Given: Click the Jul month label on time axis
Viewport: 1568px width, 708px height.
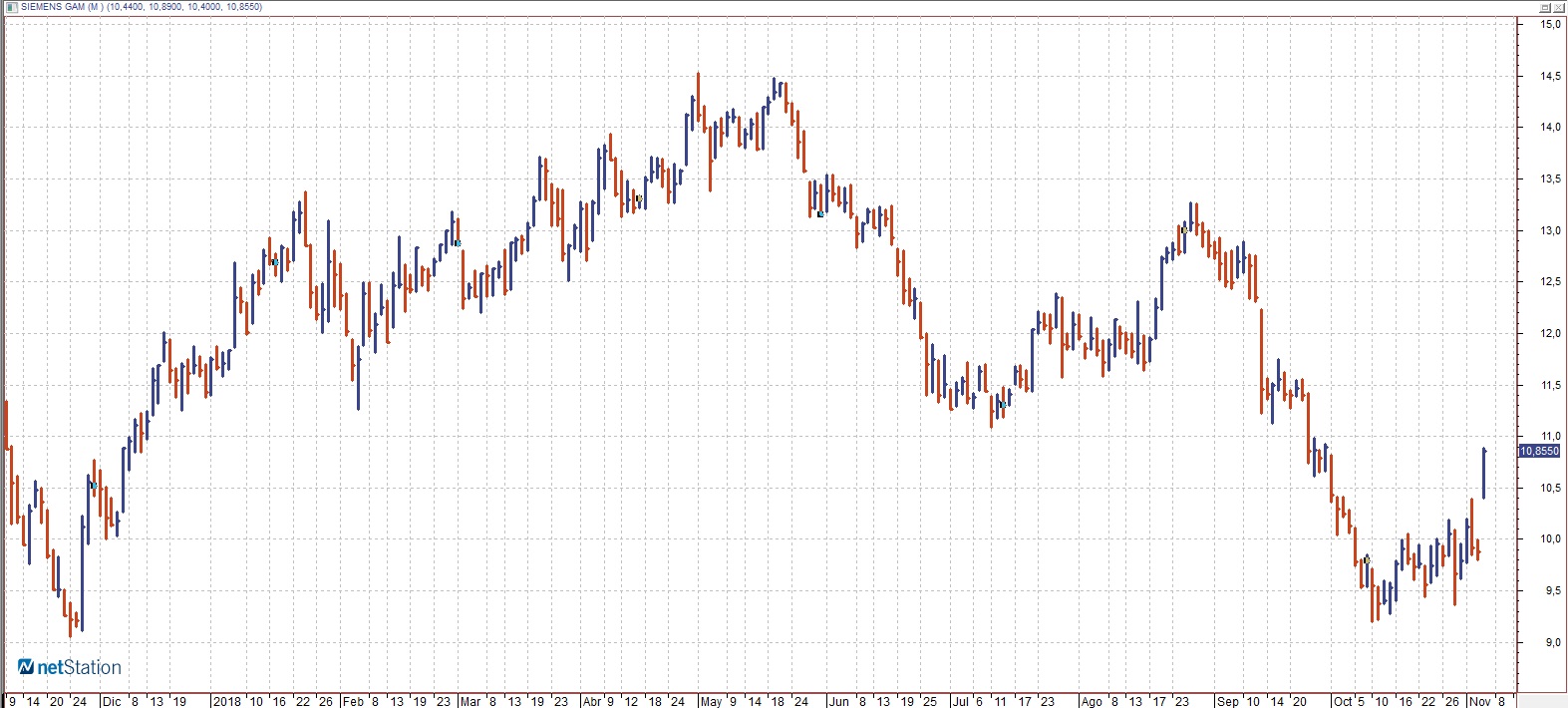Looking at the screenshot, I should pos(960,701).
